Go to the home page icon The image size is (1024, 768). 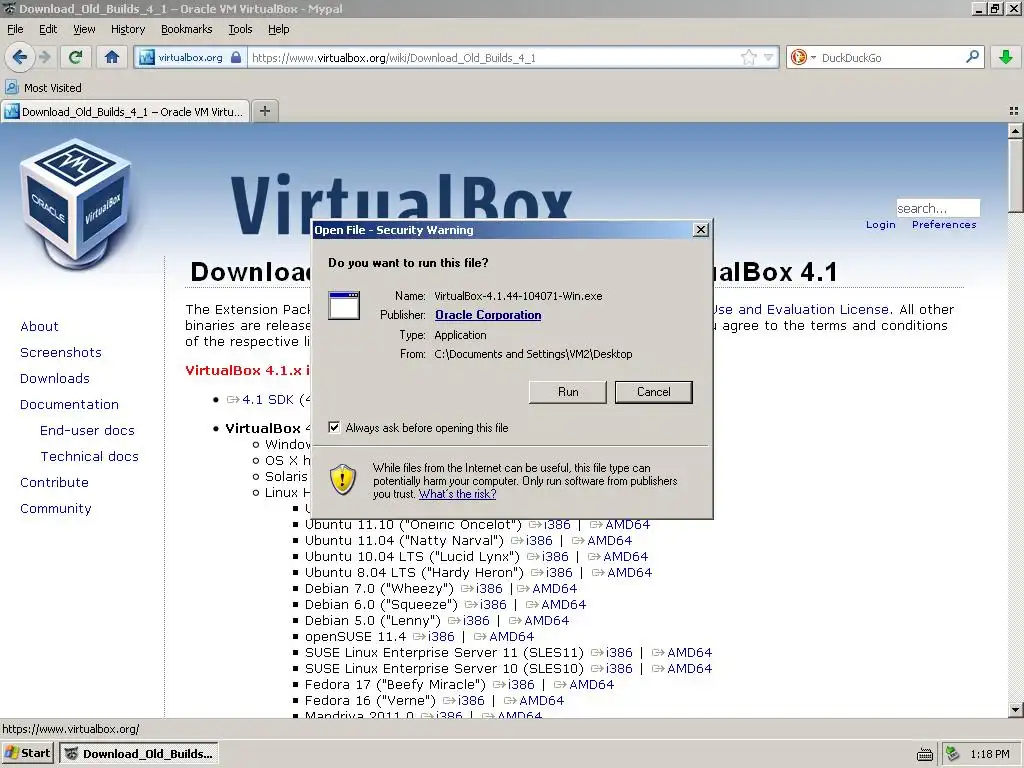point(112,57)
